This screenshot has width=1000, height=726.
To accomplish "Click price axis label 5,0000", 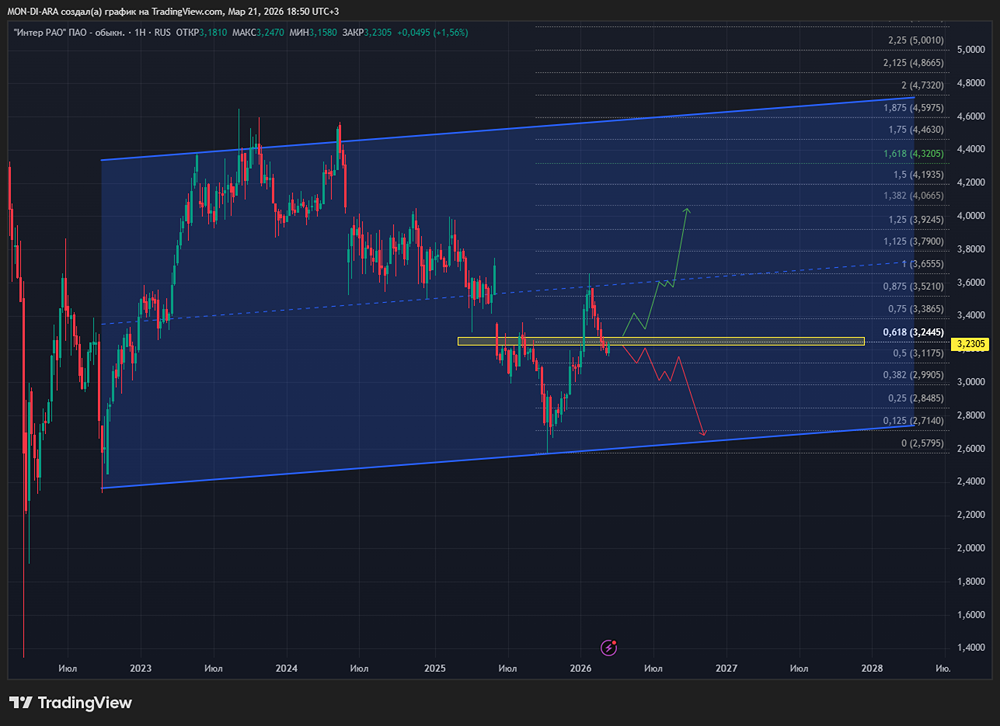I will (x=971, y=50).
